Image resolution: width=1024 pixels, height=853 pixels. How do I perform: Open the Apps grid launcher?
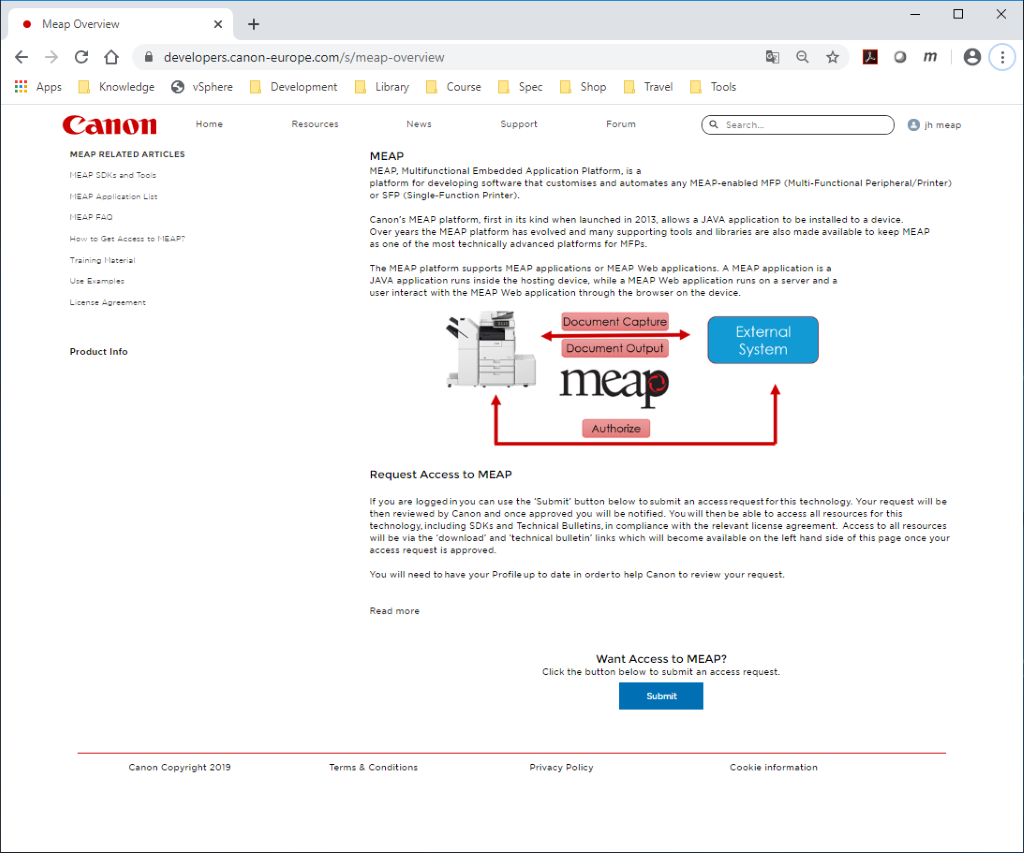pos(20,87)
